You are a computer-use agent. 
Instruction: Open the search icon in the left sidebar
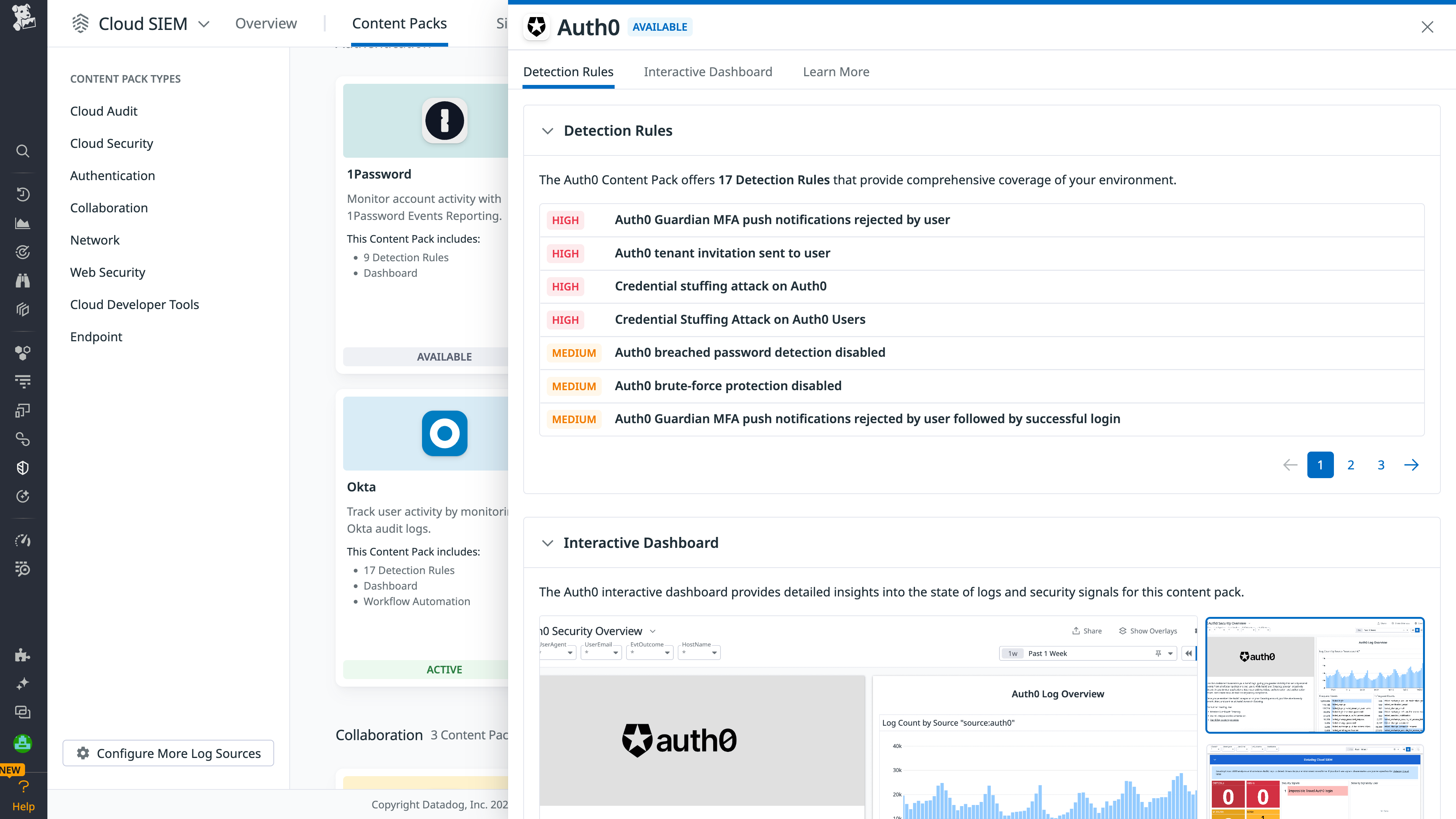[x=23, y=151]
